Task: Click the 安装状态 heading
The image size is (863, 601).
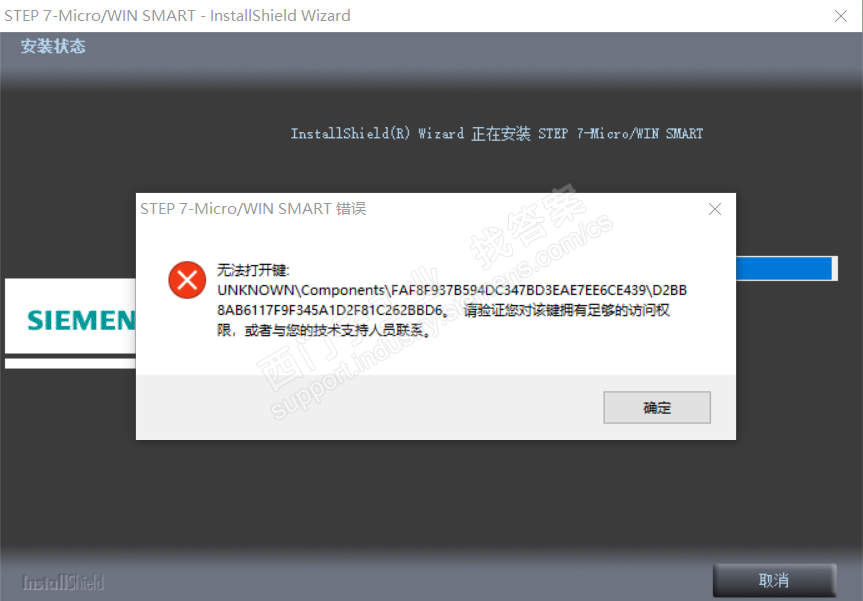Action: point(53,46)
